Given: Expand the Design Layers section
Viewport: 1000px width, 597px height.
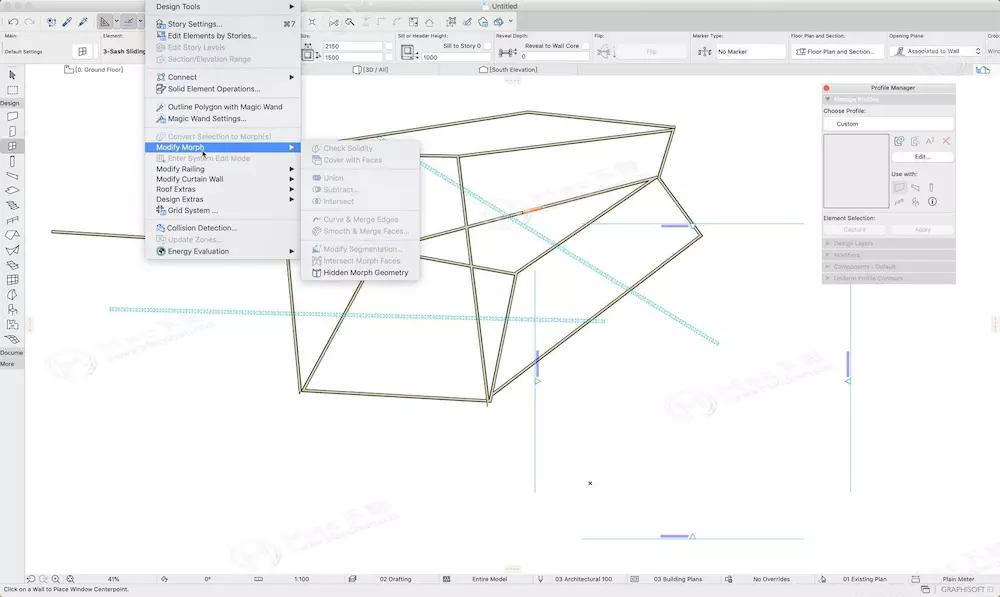Looking at the screenshot, I should [888, 244].
